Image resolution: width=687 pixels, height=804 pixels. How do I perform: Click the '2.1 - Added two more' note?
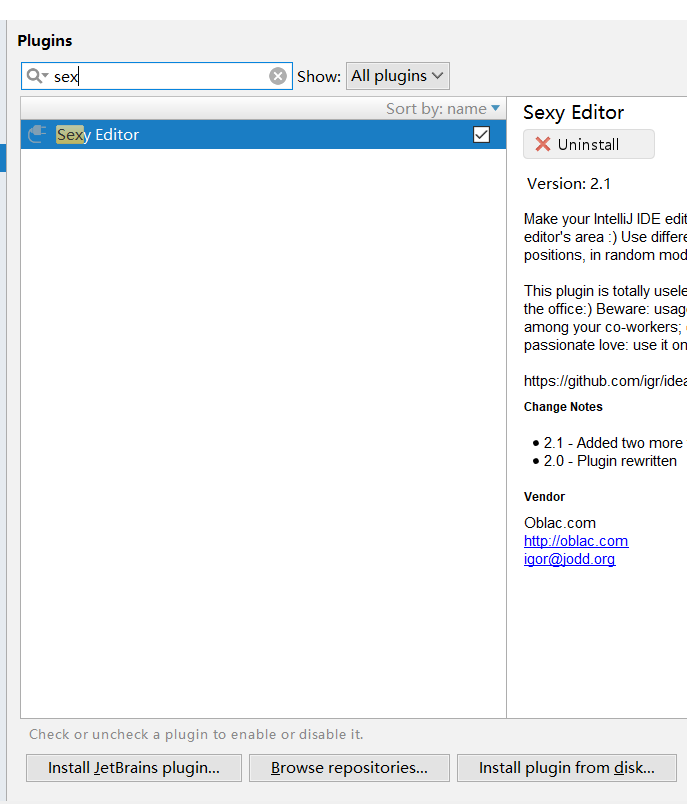pyautogui.click(x=613, y=443)
